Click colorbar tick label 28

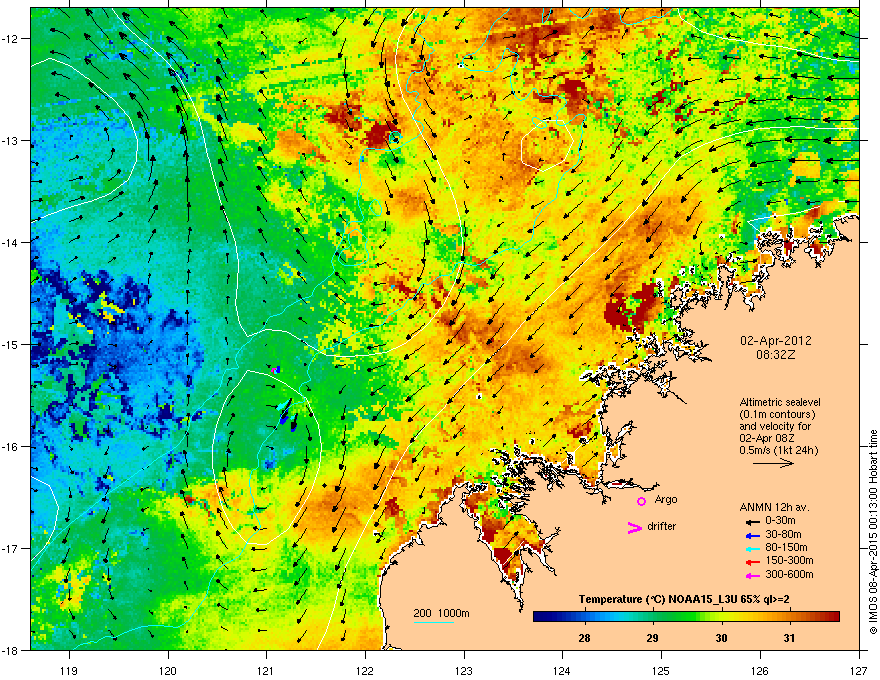click(x=584, y=638)
